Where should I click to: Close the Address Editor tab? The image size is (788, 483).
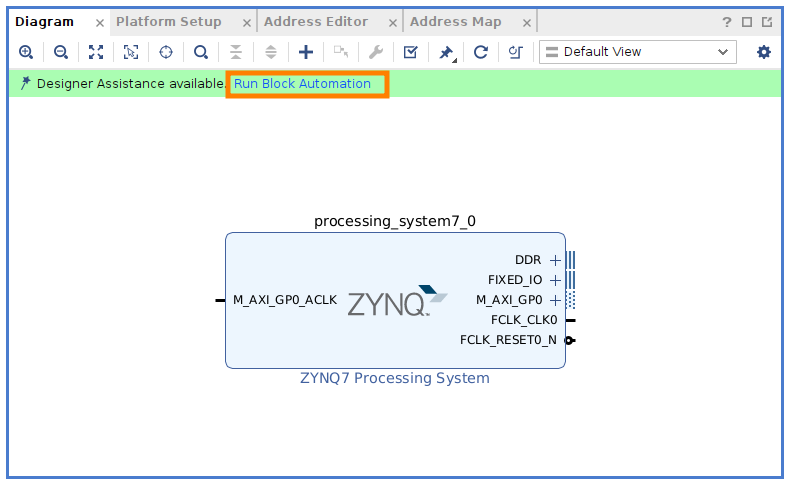click(x=393, y=23)
